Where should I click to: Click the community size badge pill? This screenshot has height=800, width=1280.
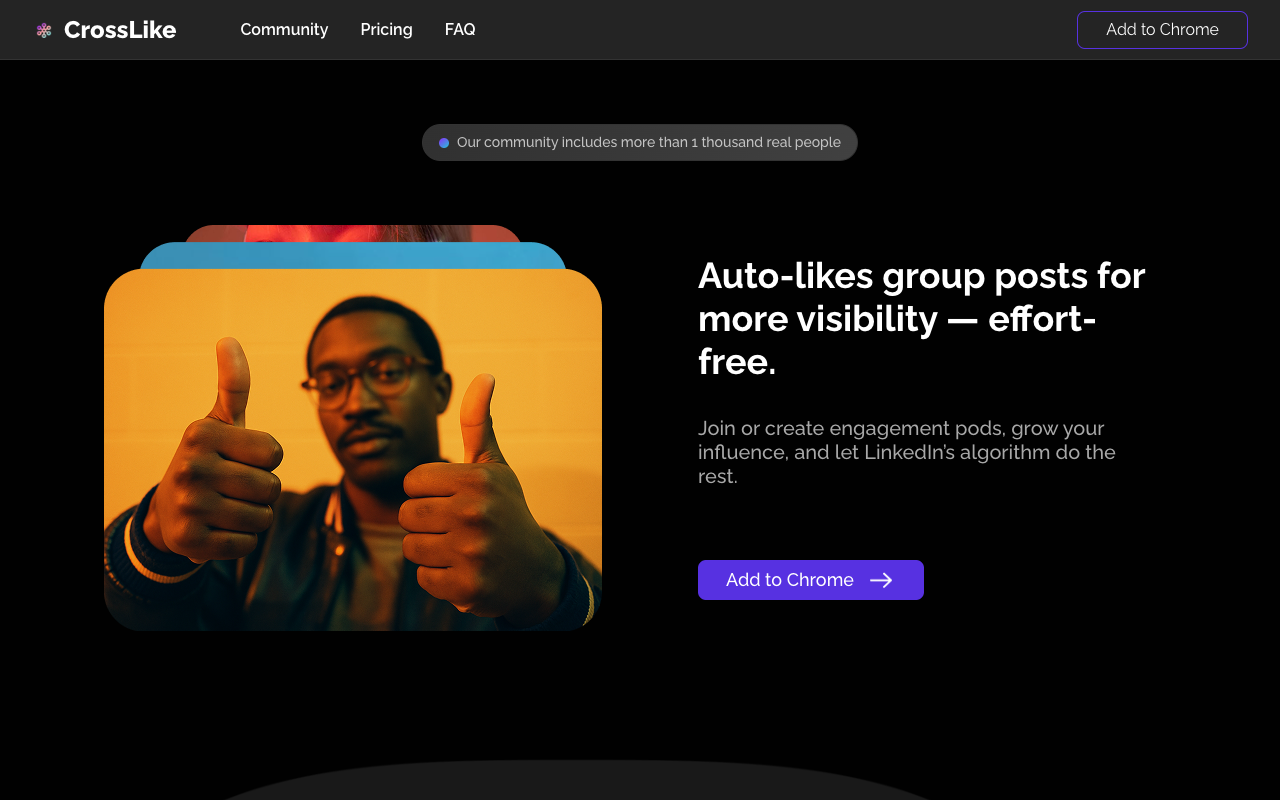(640, 142)
